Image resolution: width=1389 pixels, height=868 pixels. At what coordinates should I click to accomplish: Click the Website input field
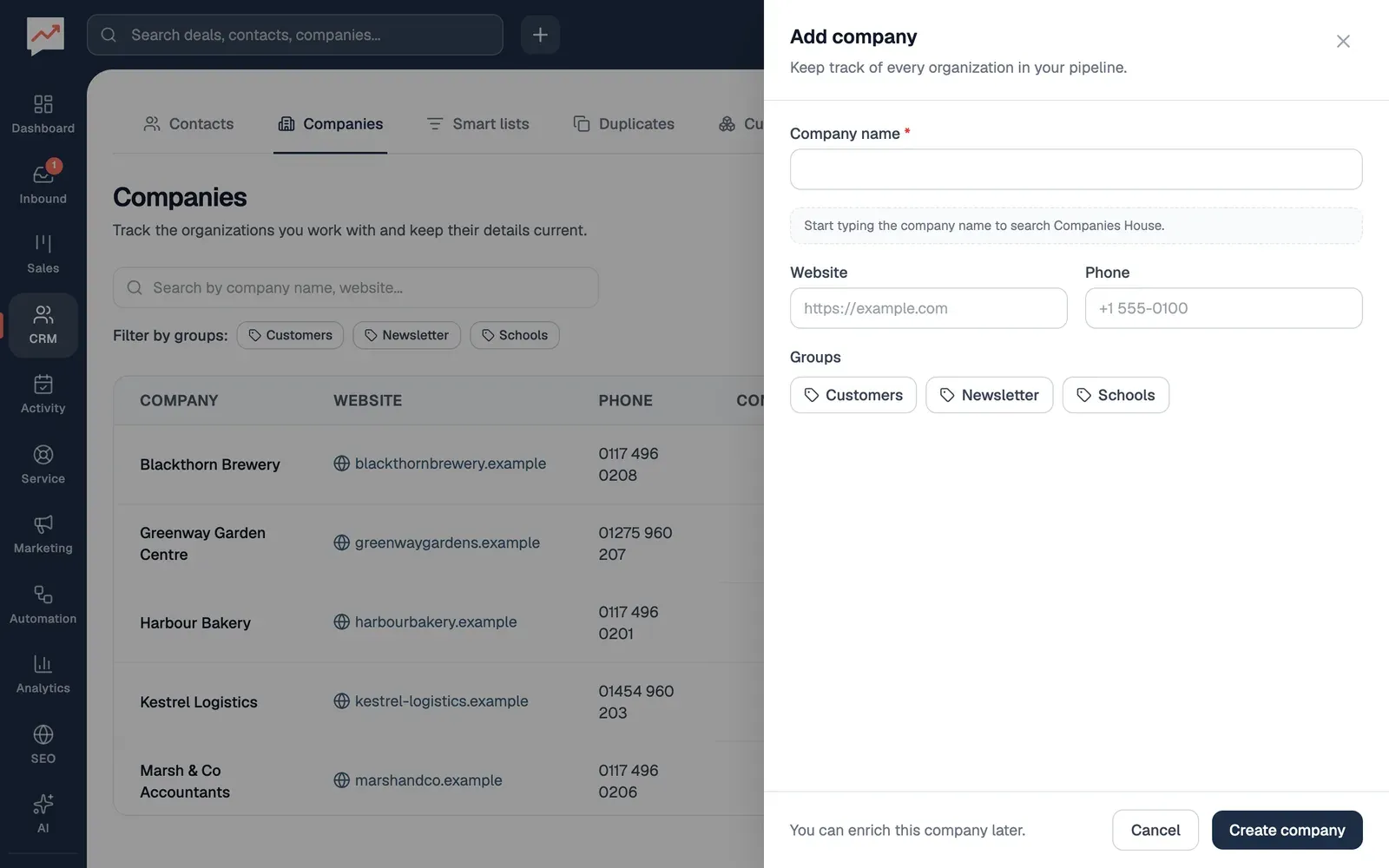click(x=928, y=308)
